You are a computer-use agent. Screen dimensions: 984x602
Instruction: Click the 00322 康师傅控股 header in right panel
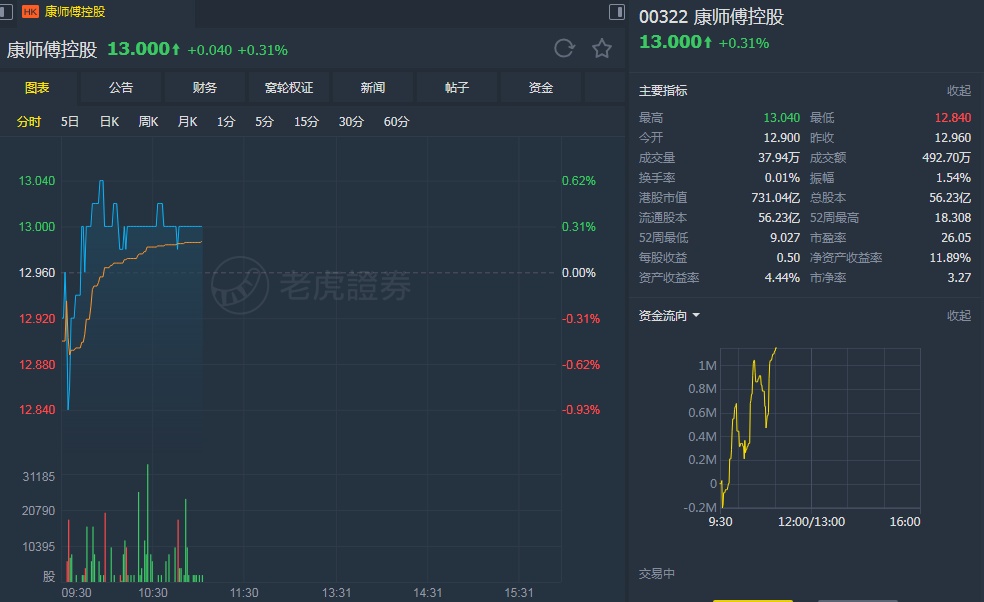(711, 17)
